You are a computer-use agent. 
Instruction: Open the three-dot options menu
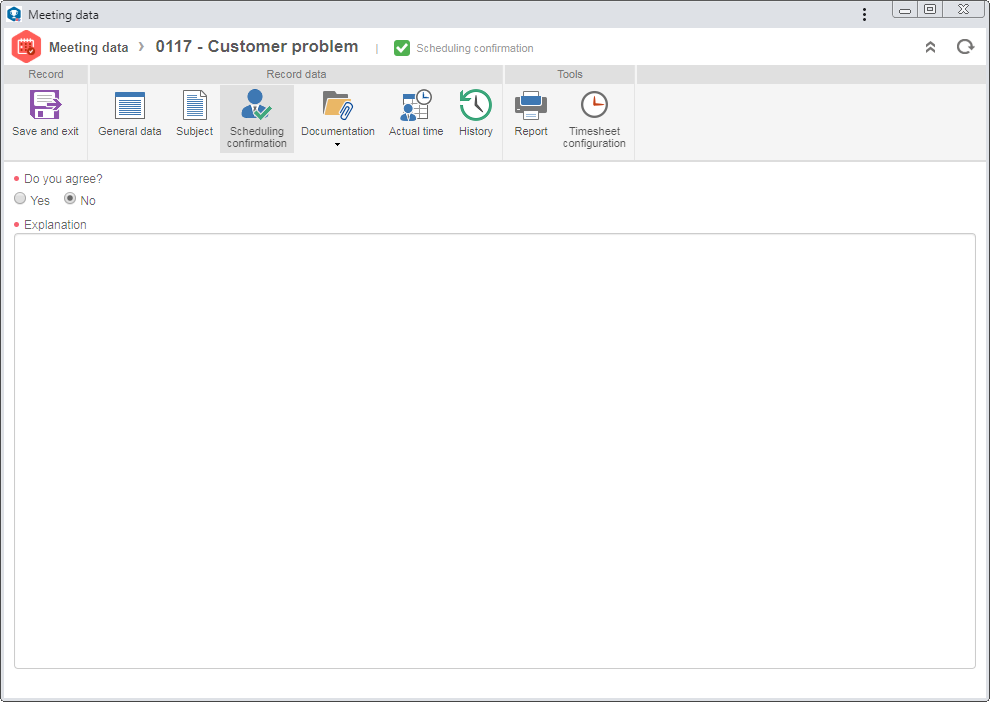864,15
